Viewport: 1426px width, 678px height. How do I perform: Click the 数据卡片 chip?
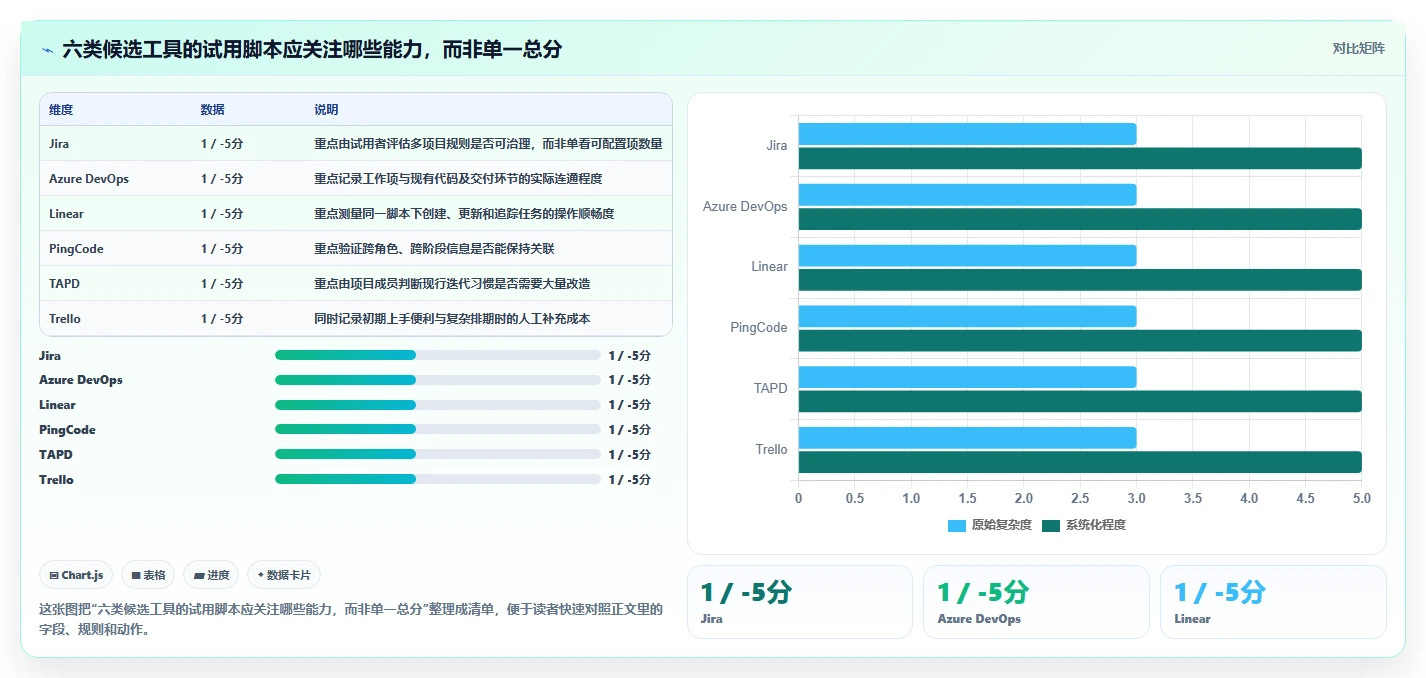(284, 575)
